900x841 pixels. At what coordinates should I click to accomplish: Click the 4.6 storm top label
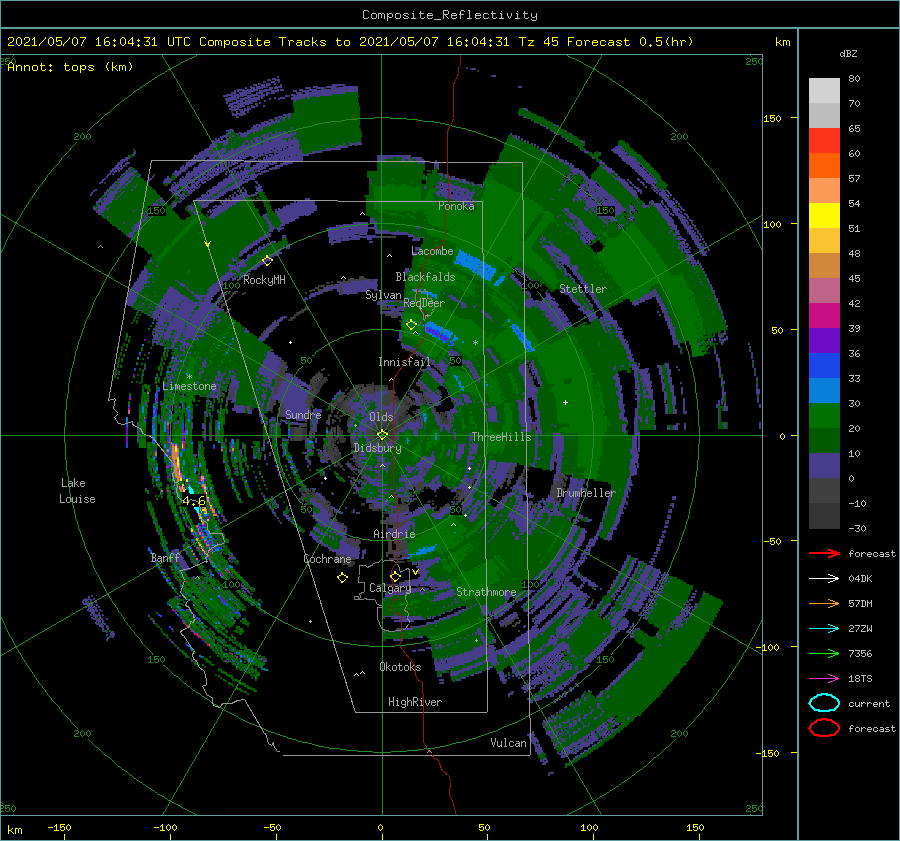(x=193, y=501)
